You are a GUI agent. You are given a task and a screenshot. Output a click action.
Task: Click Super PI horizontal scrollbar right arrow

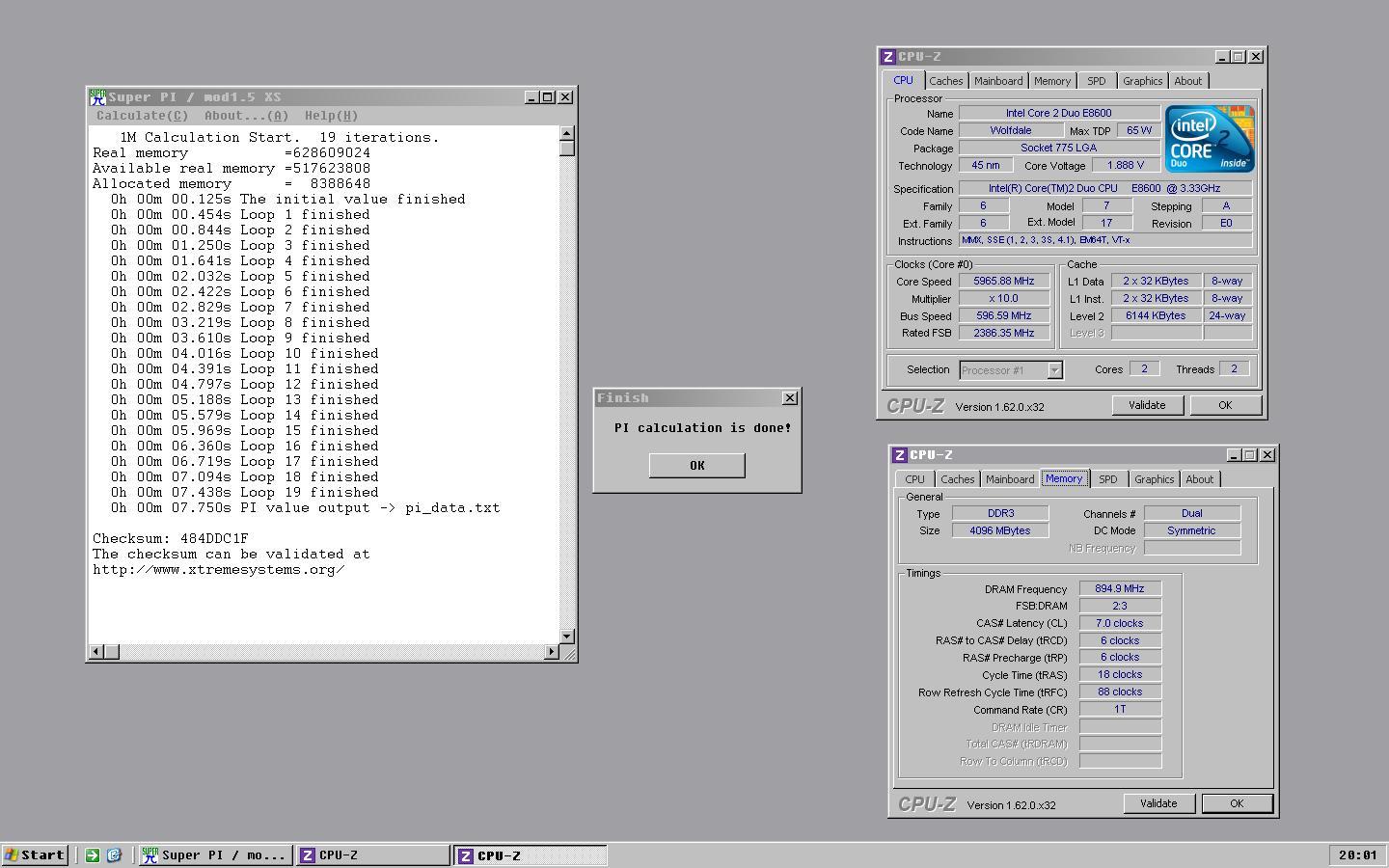(552, 652)
